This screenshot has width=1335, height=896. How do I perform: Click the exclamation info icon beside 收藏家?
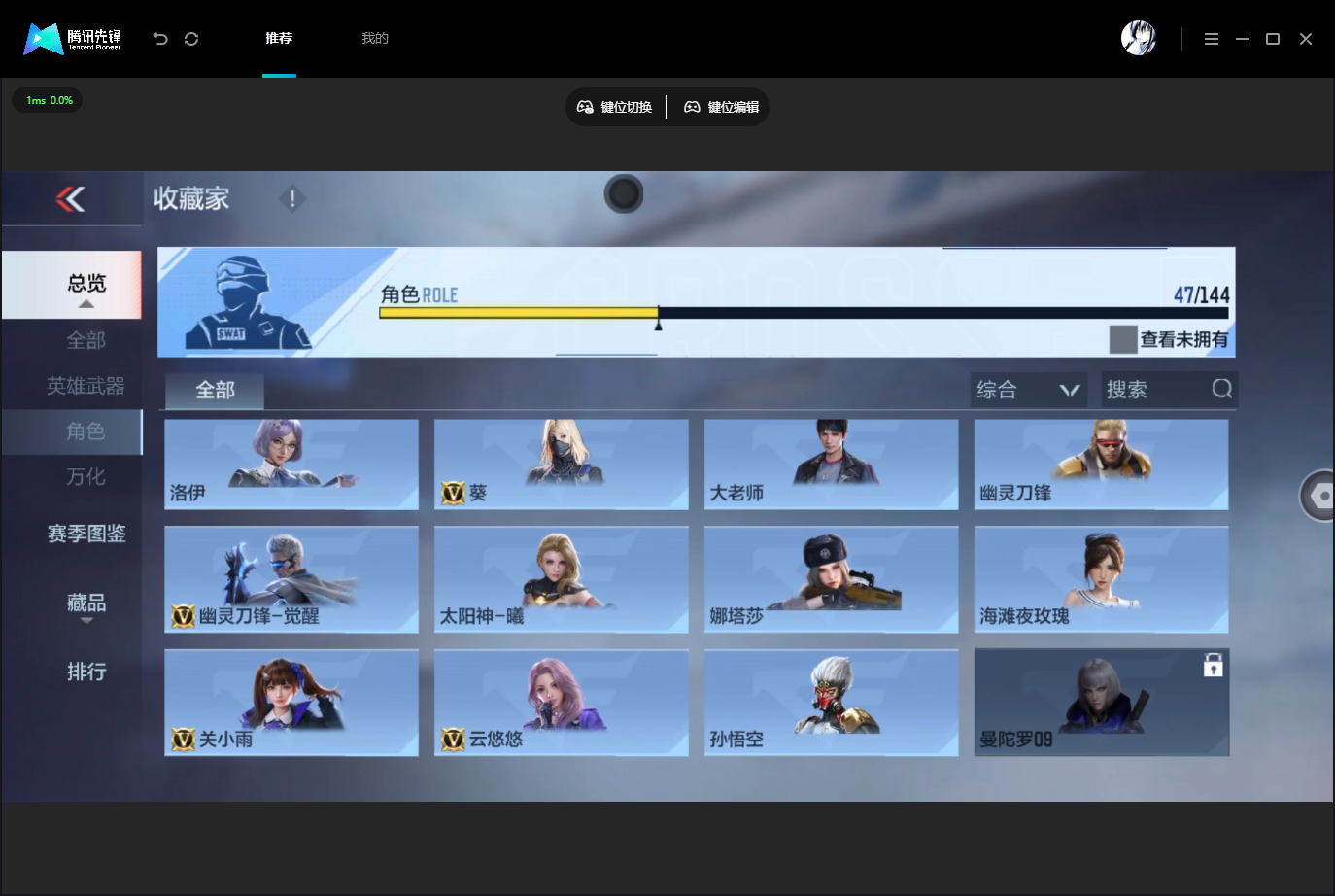[292, 199]
